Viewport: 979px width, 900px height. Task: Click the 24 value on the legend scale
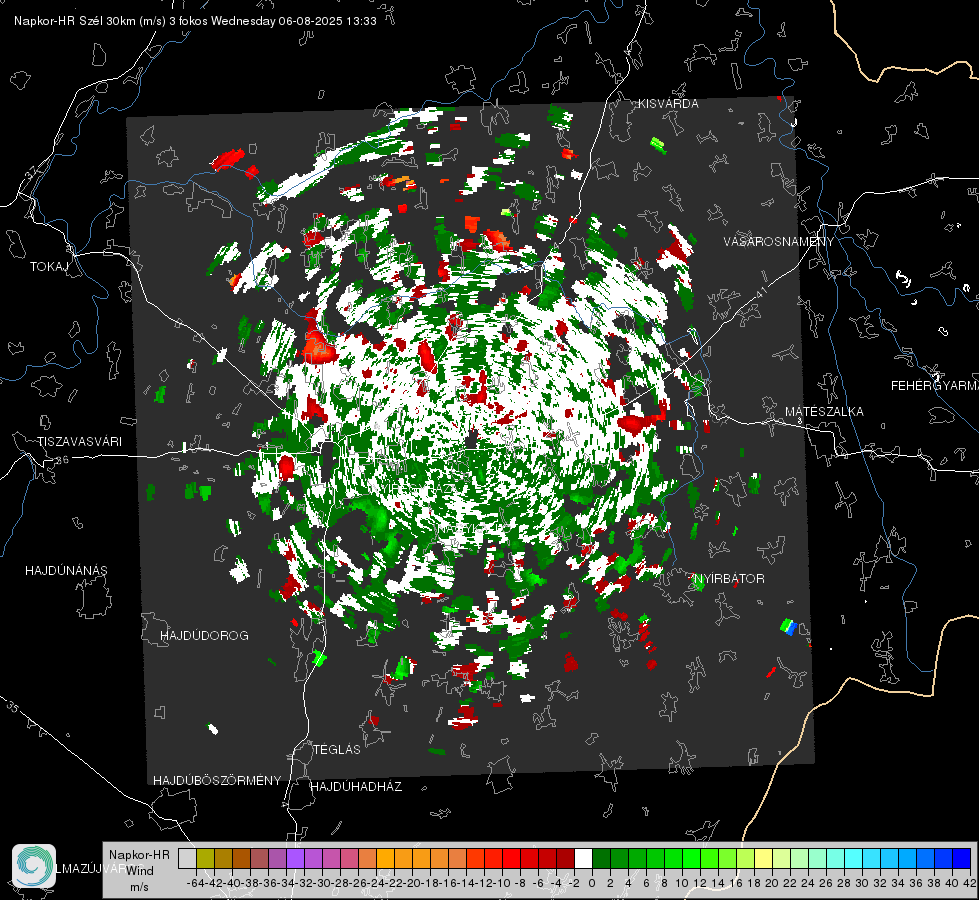pos(808,883)
